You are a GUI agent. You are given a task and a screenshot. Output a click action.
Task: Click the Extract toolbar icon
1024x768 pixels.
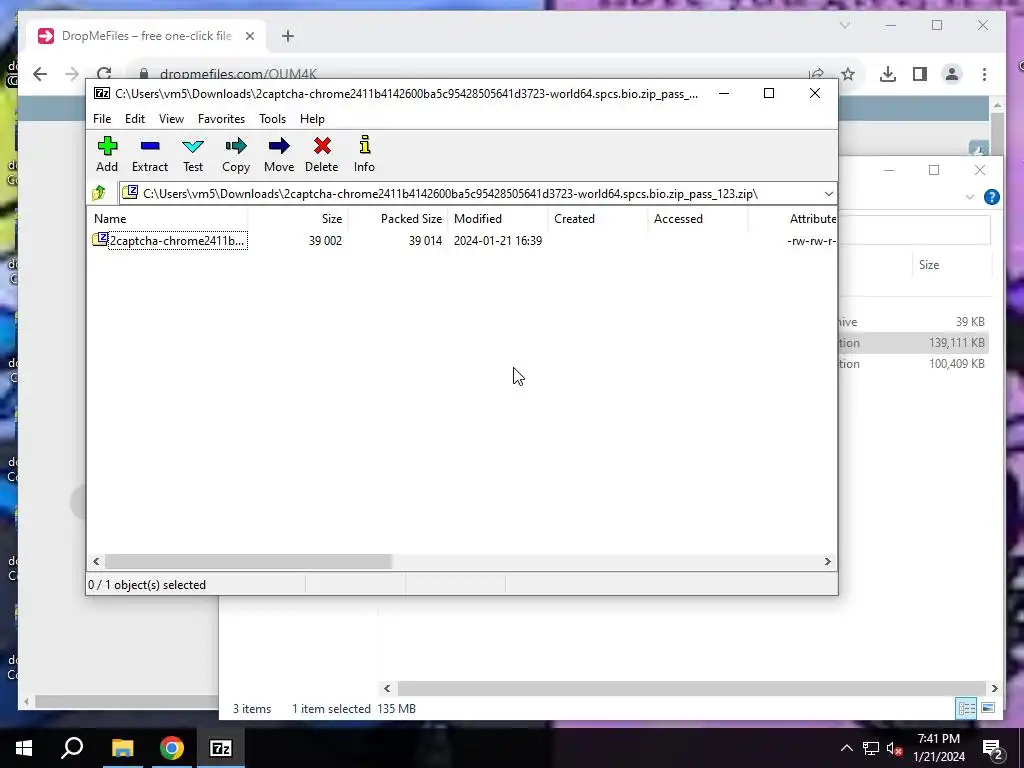[150, 154]
